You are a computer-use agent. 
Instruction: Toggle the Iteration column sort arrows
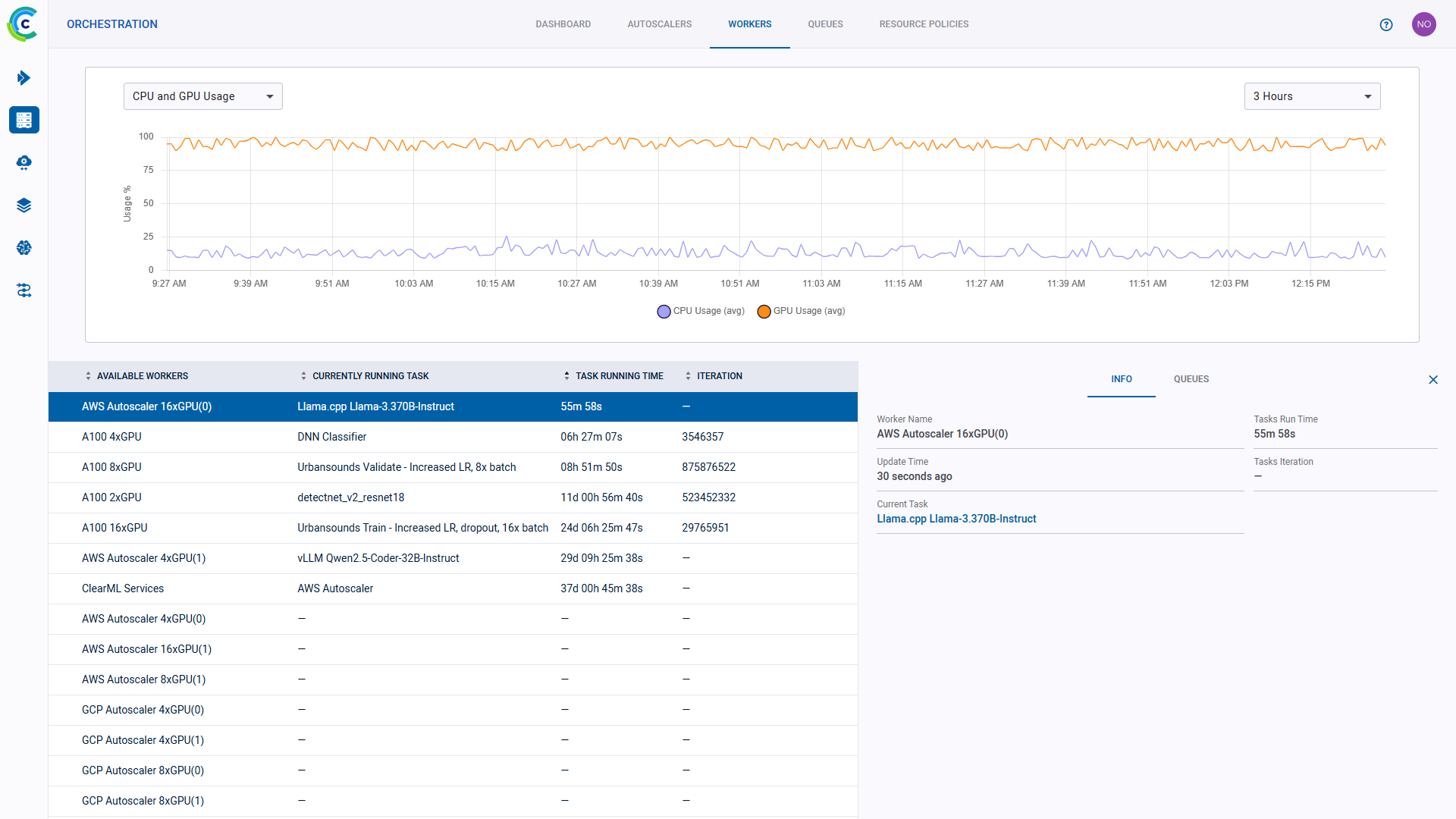pos(689,375)
